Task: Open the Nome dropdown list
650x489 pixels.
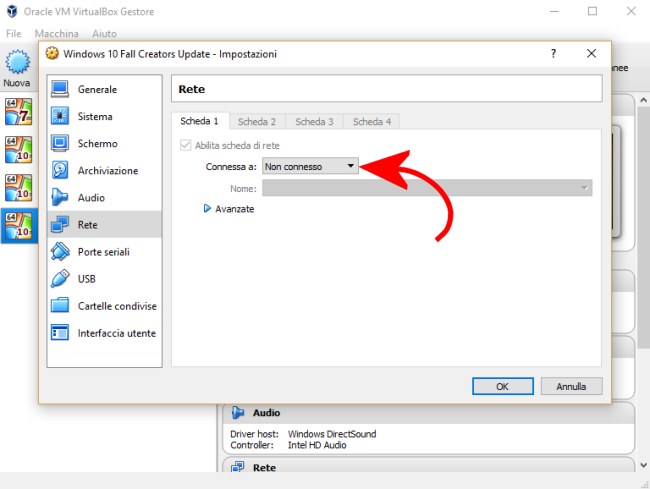Action: coord(427,188)
